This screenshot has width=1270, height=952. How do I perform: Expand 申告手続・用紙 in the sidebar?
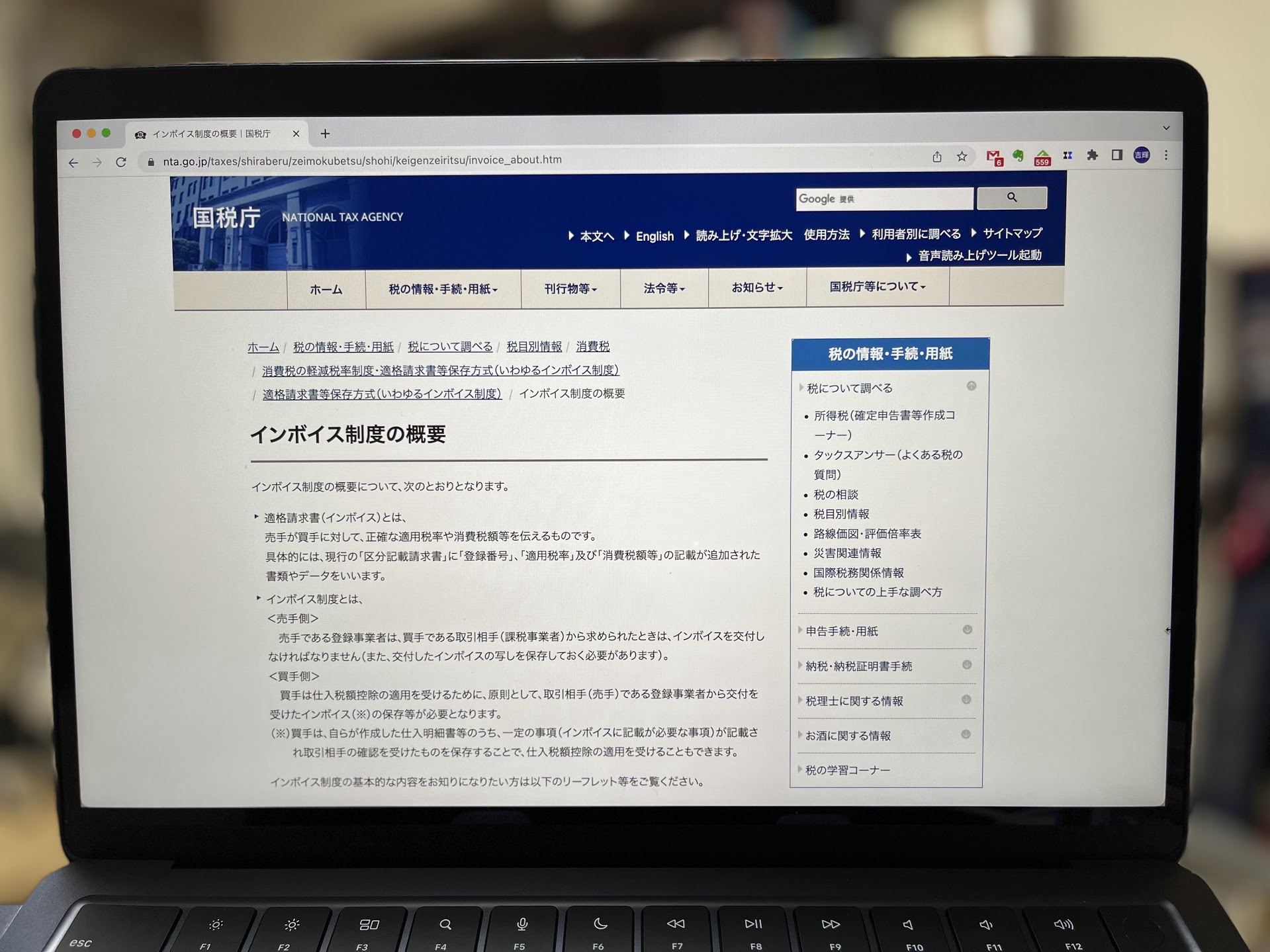coord(841,631)
